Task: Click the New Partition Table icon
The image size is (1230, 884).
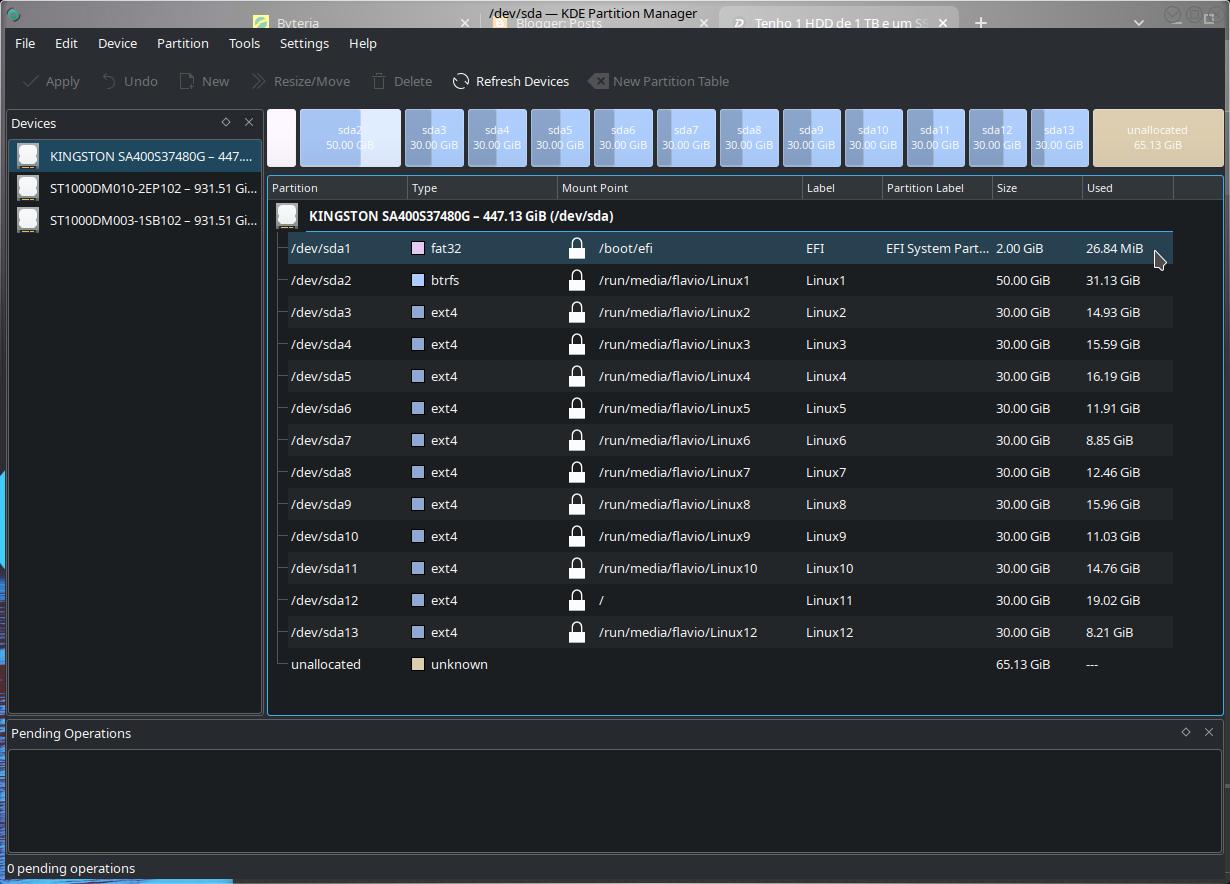Action: pos(597,81)
